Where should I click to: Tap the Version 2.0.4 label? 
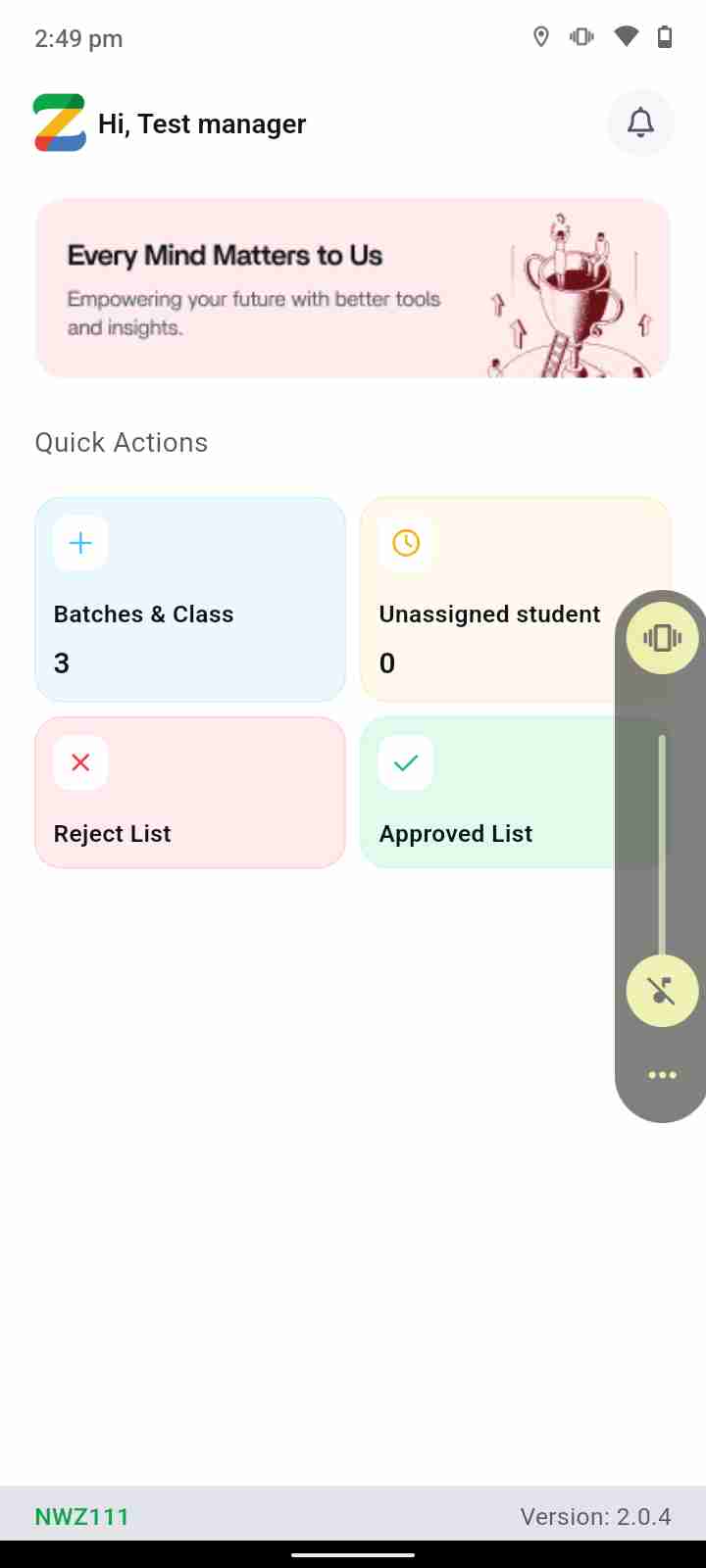[x=595, y=1517]
